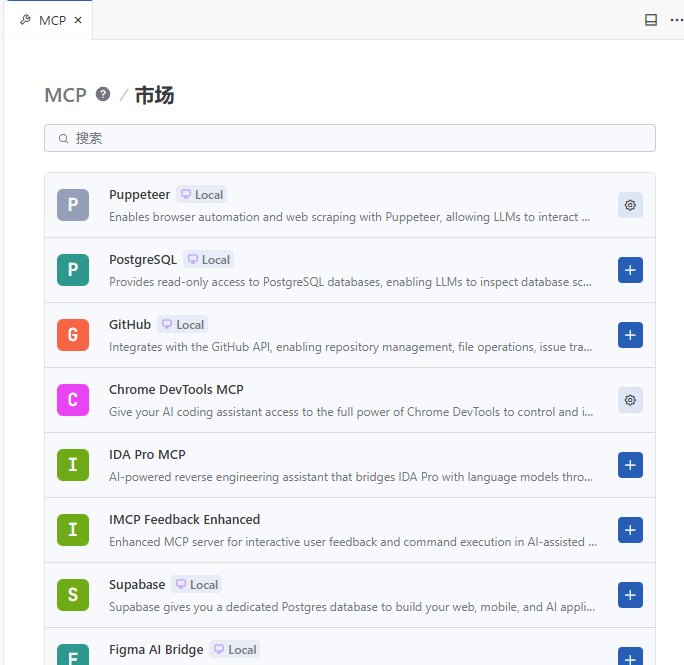Click the Local badge next to Puppeteer
This screenshot has width=684, height=665.
202,195
